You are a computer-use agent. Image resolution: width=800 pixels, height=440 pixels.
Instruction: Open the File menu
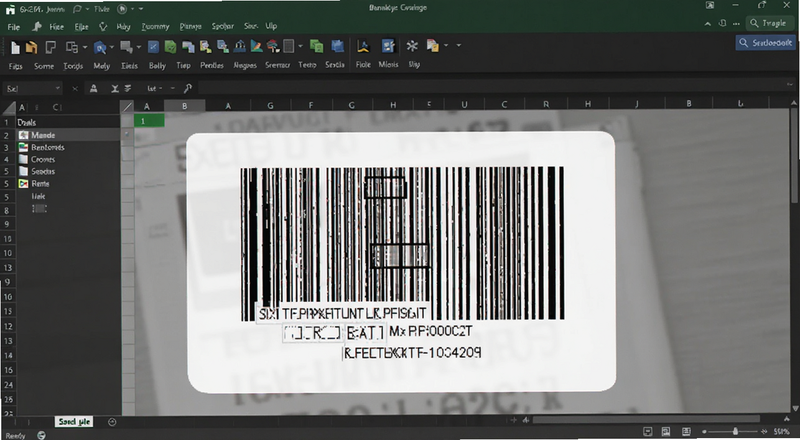point(14,27)
